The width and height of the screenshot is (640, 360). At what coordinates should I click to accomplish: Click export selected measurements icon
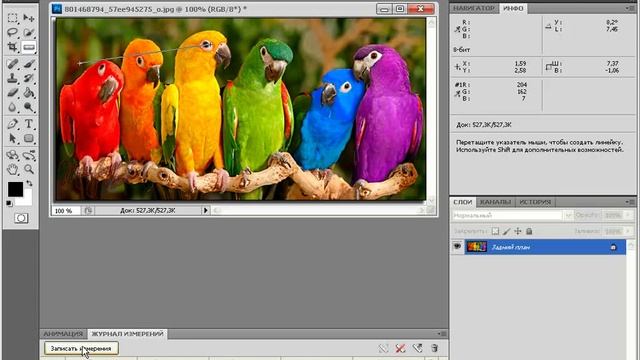[x=417, y=348]
